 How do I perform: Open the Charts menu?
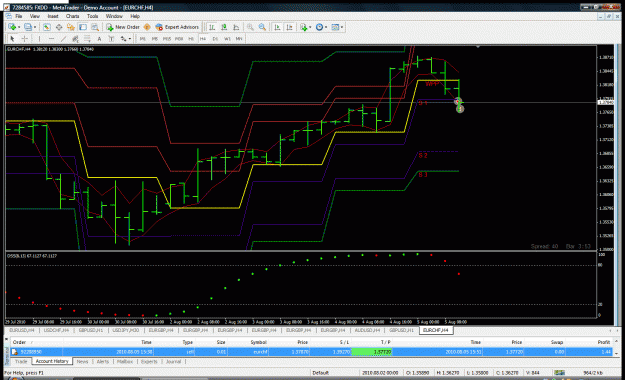[73, 16]
